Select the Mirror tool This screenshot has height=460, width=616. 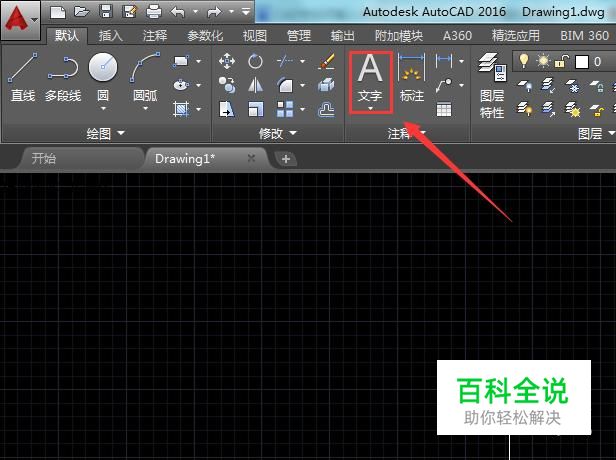pyautogui.click(x=255, y=85)
